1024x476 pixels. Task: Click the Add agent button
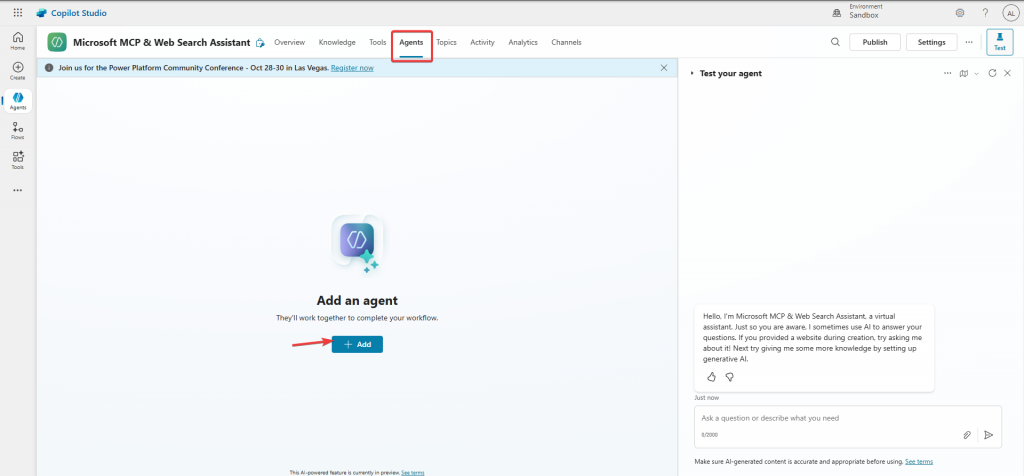pyautogui.click(x=357, y=344)
